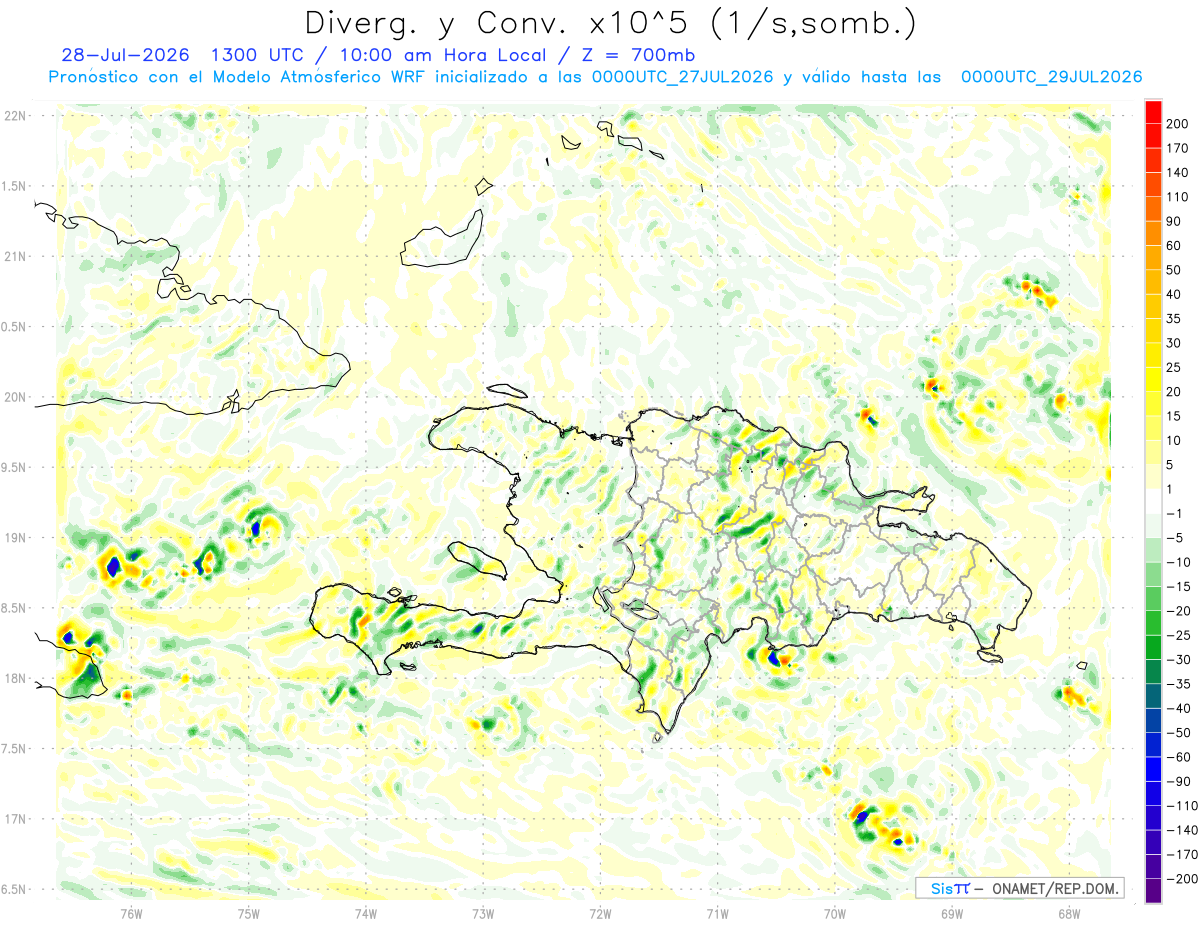This screenshot has width=1200, height=927.
Task: Click the '74W' longitude label
Action: coord(366,913)
